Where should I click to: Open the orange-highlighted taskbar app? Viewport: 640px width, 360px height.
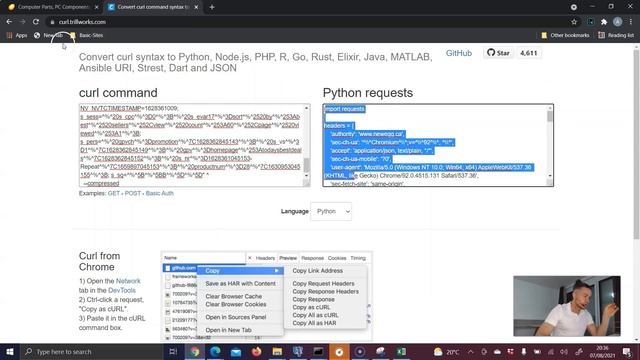339,351
